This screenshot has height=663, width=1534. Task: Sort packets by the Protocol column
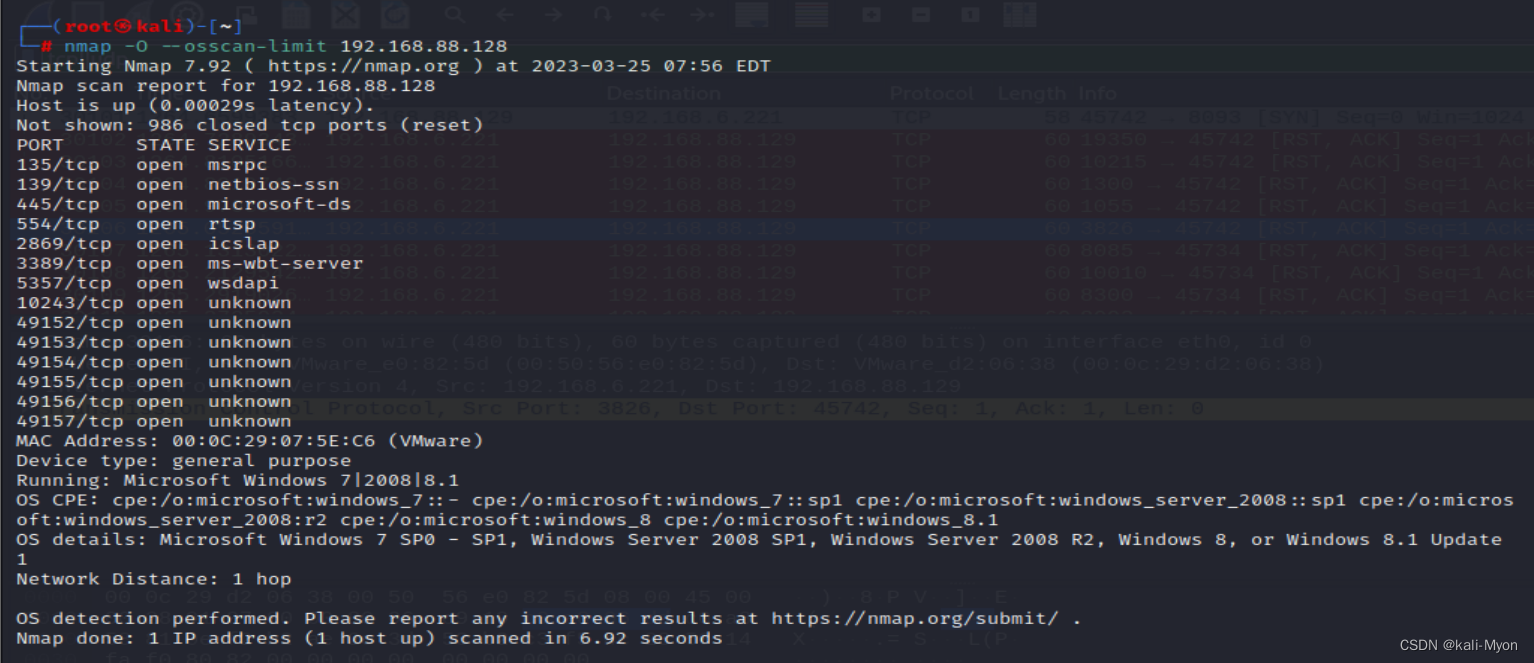tap(931, 94)
